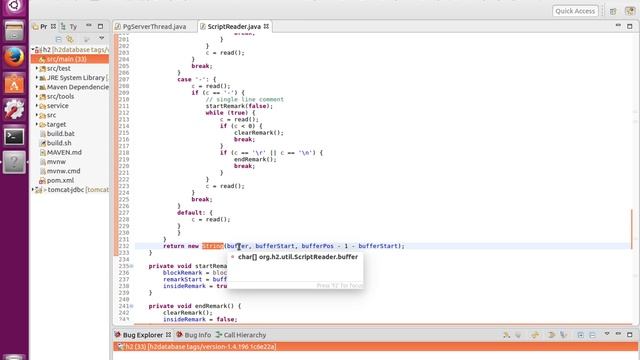Expand the service folder

tap(37, 106)
